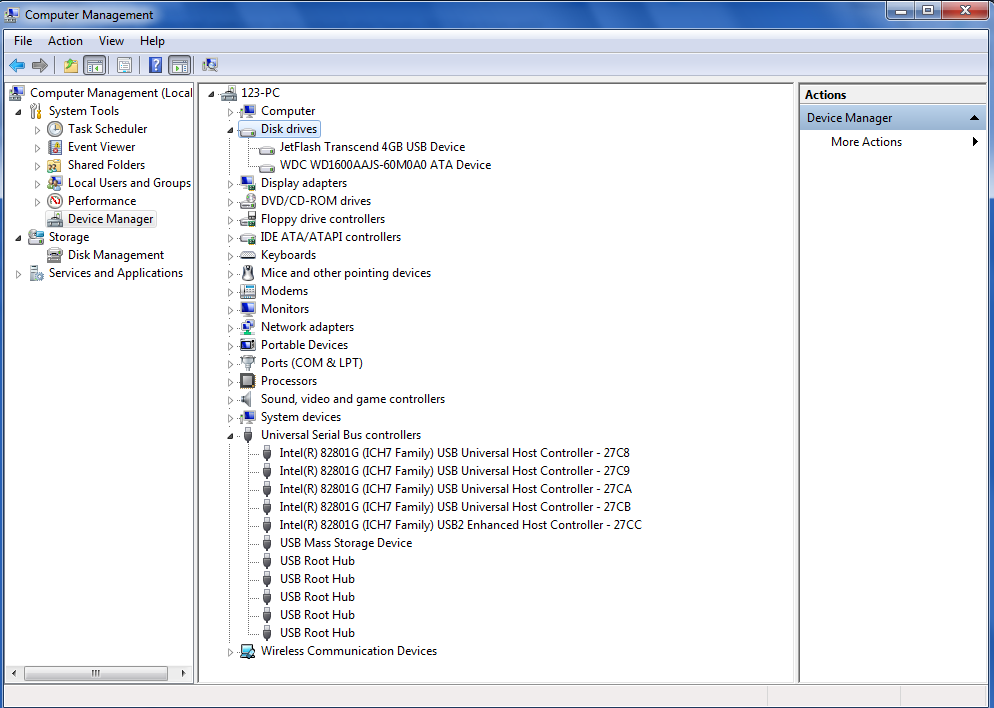This screenshot has width=994, height=708.
Task: Click the left pane scroll left arrow
Action: [14, 673]
